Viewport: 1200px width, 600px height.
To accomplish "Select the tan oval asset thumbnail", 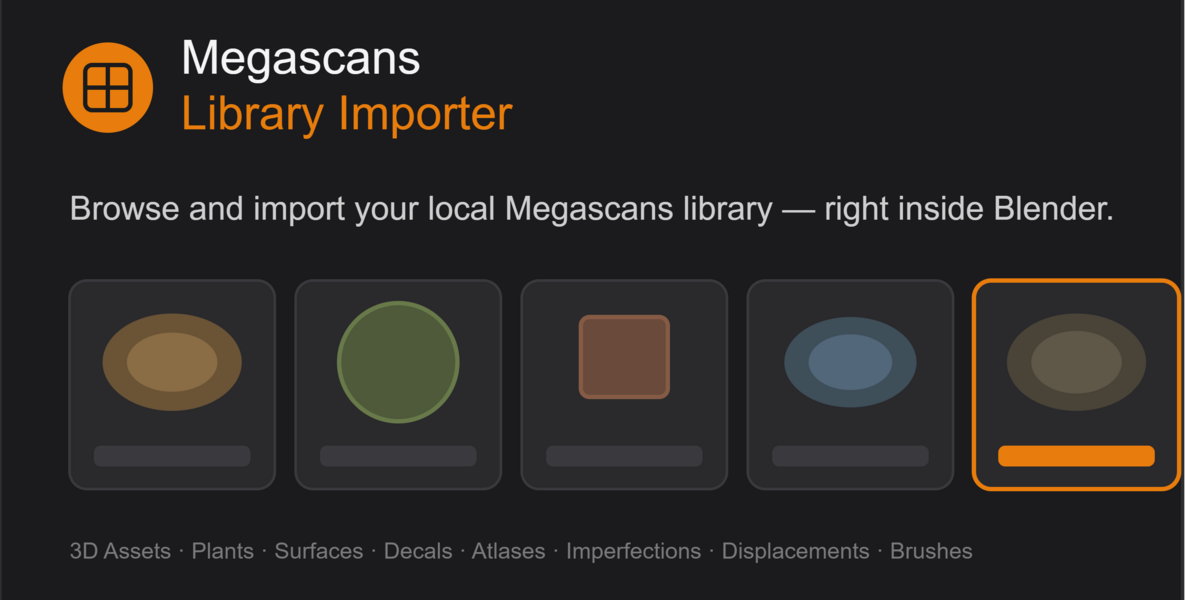I will [172, 362].
